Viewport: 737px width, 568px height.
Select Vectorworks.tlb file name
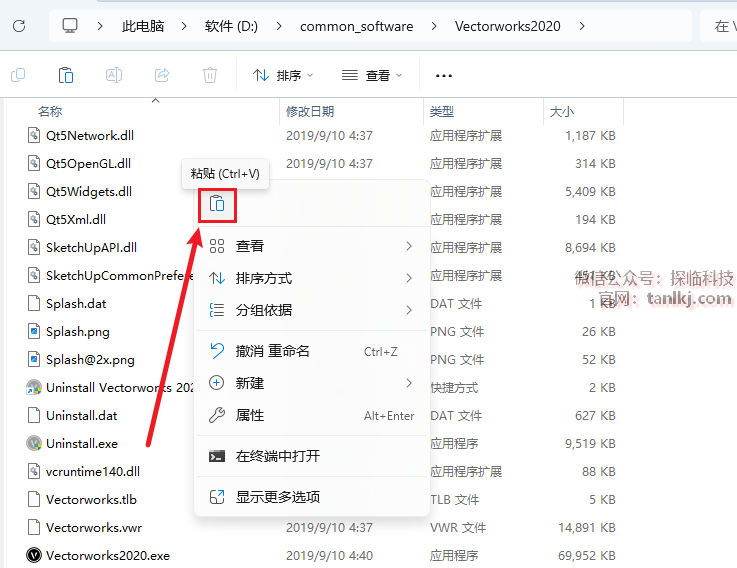pos(91,499)
